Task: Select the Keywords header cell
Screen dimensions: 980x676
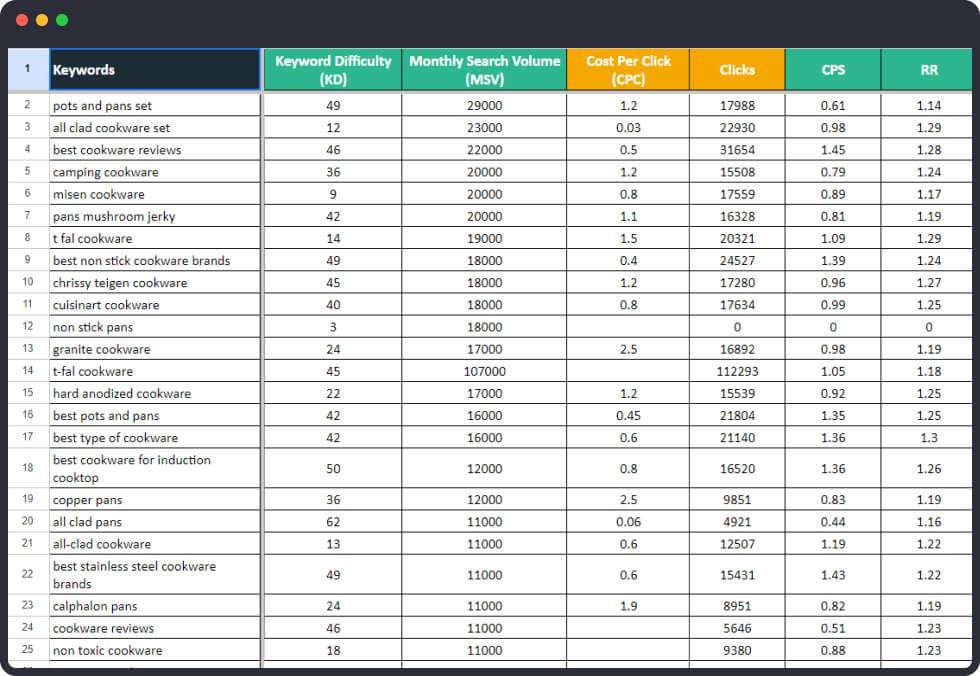Action: click(x=155, y=69)
